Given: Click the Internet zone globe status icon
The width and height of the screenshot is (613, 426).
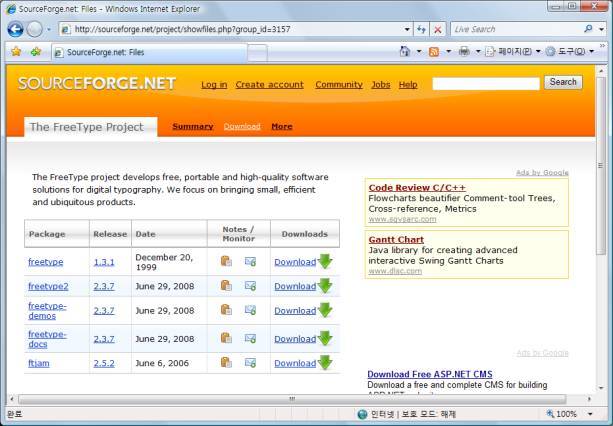Looking at the screenshot, I should tap(362, 414).
